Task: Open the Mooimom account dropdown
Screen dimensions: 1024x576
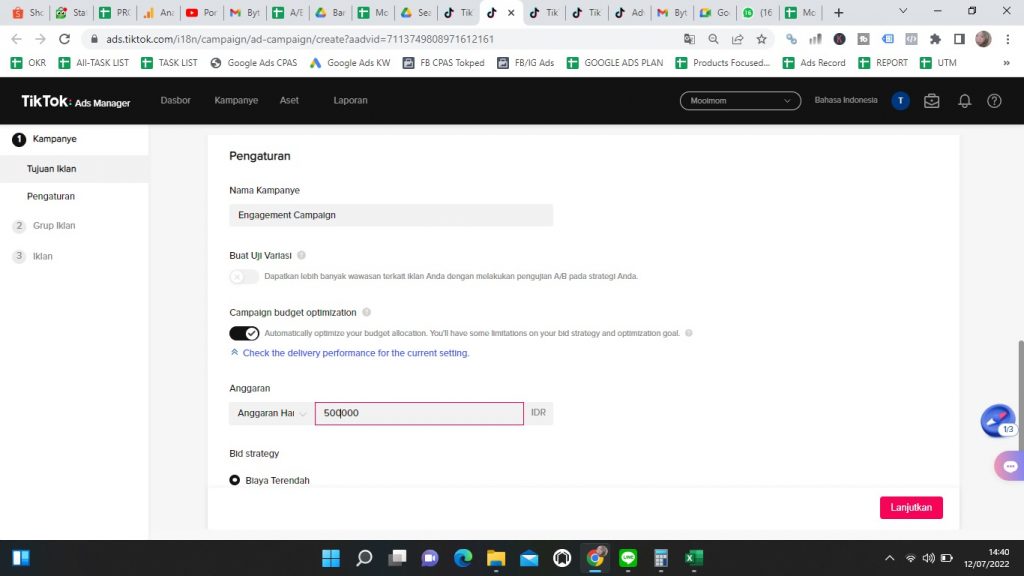Action: [x=739, y=101]
